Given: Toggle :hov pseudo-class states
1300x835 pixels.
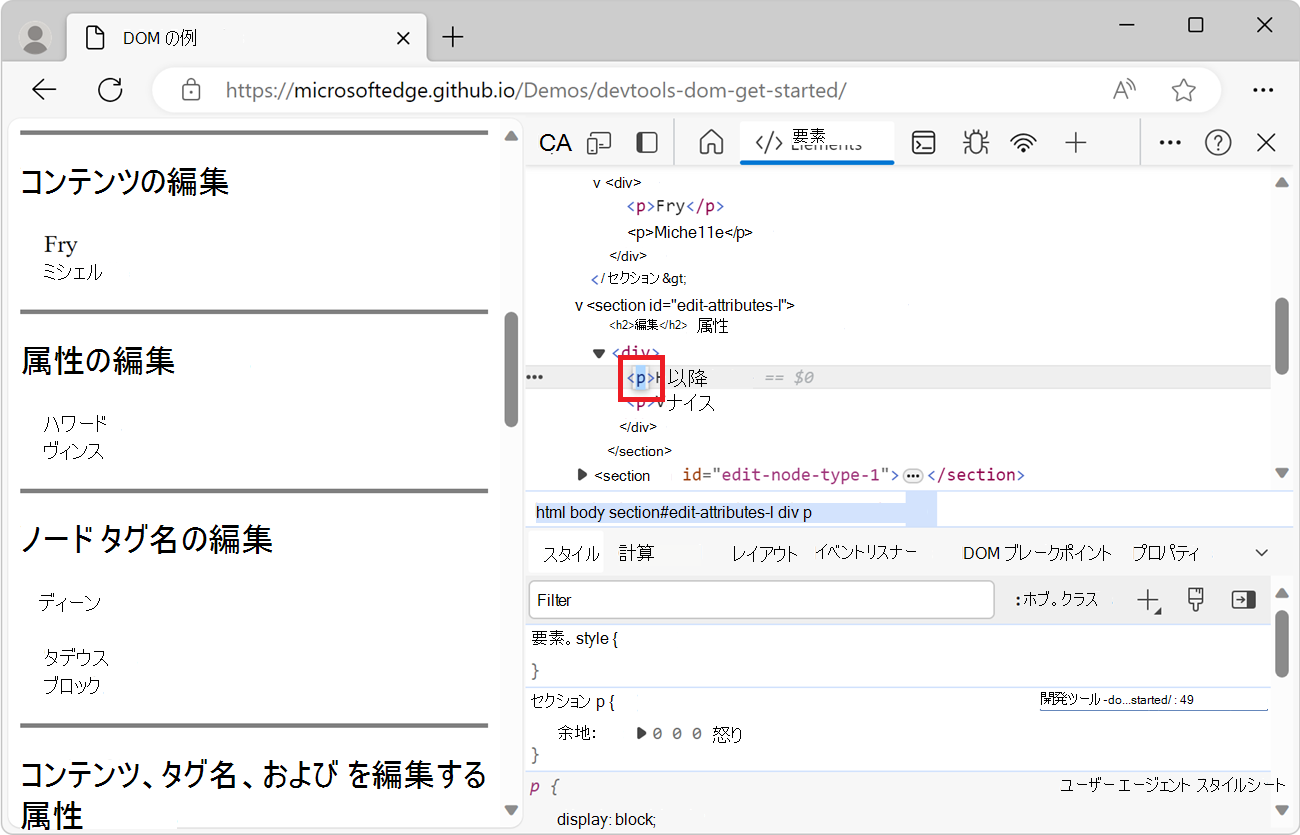Looking at the screenshot, I should [x=1060, y=600].
